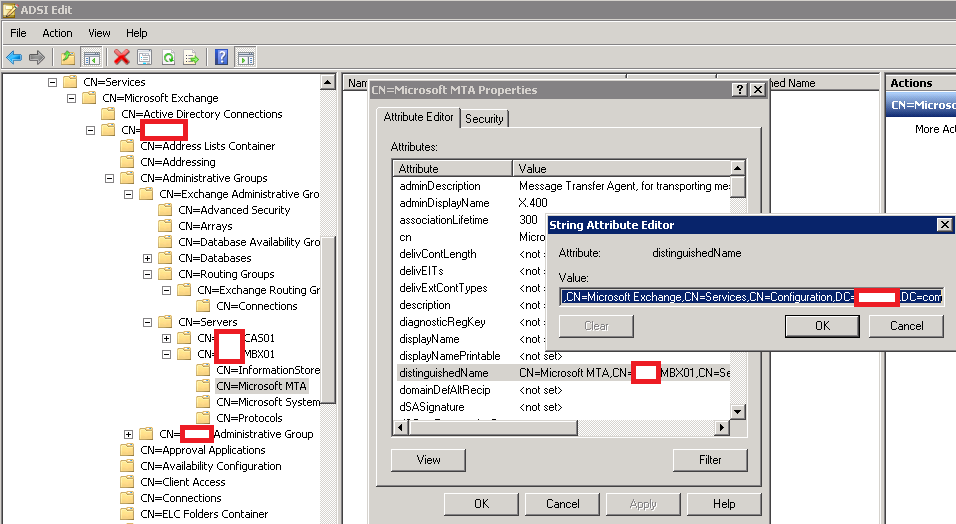Click the folder icon of CN=Advanced Security
956x524 pixels.
[x=165, y=210]
